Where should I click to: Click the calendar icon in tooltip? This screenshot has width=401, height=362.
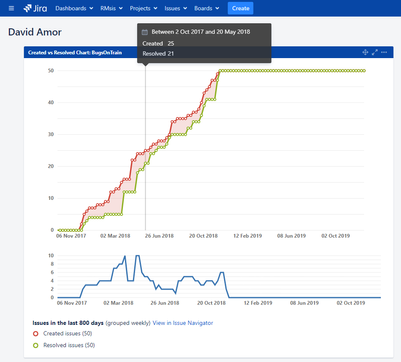[145, 32]
